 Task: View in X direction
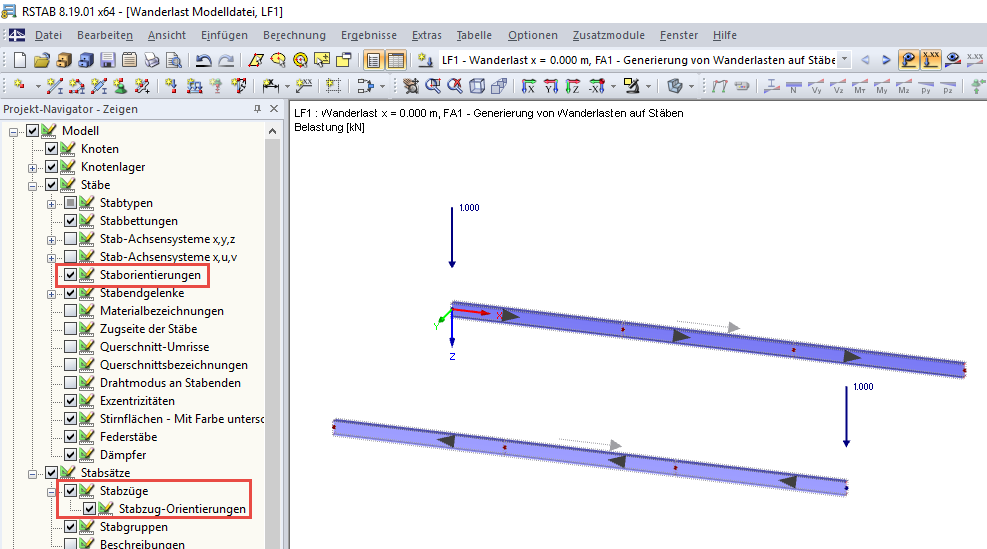(x=529, y=86)
